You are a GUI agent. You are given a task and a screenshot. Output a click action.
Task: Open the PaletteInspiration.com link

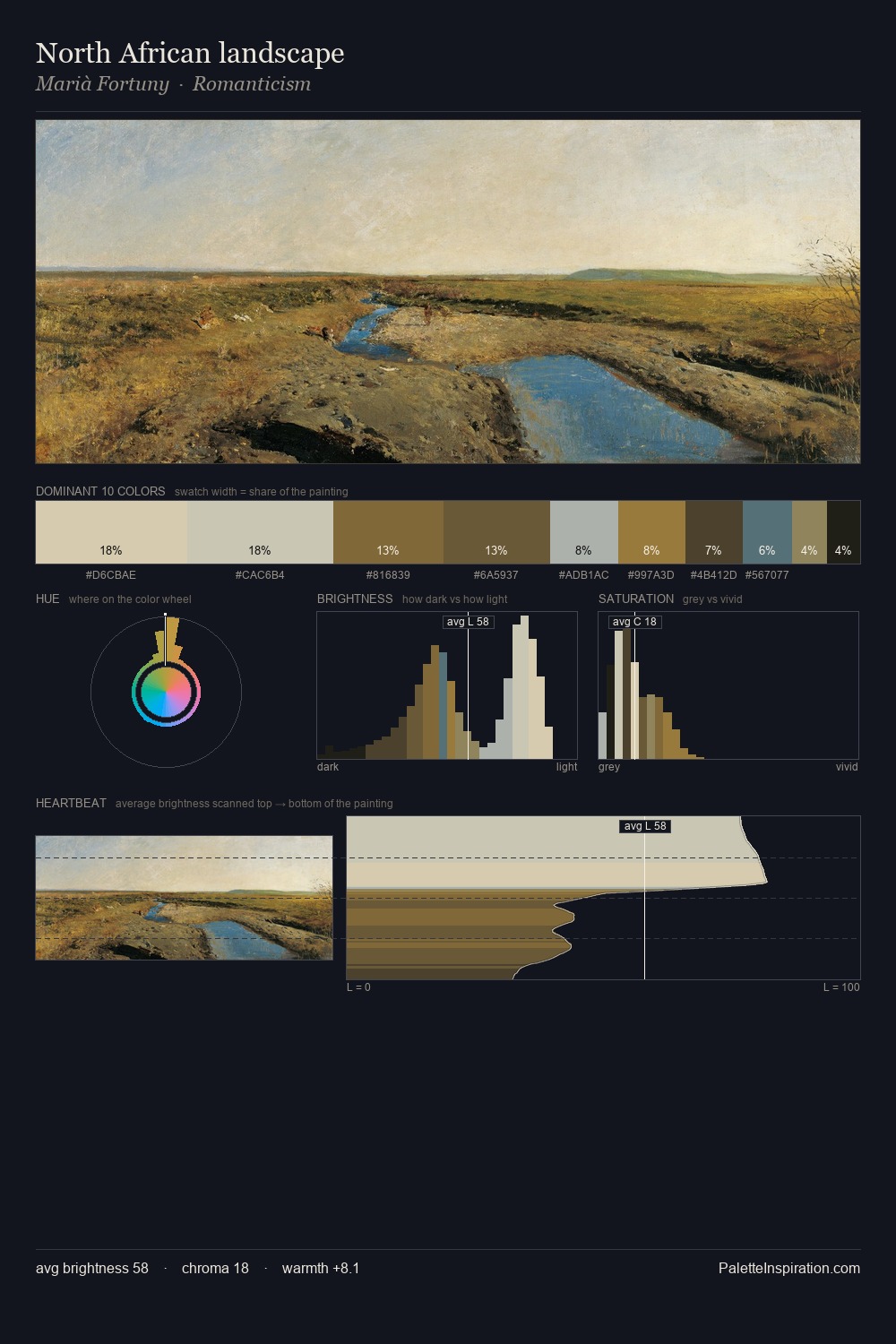(789, 1268)
